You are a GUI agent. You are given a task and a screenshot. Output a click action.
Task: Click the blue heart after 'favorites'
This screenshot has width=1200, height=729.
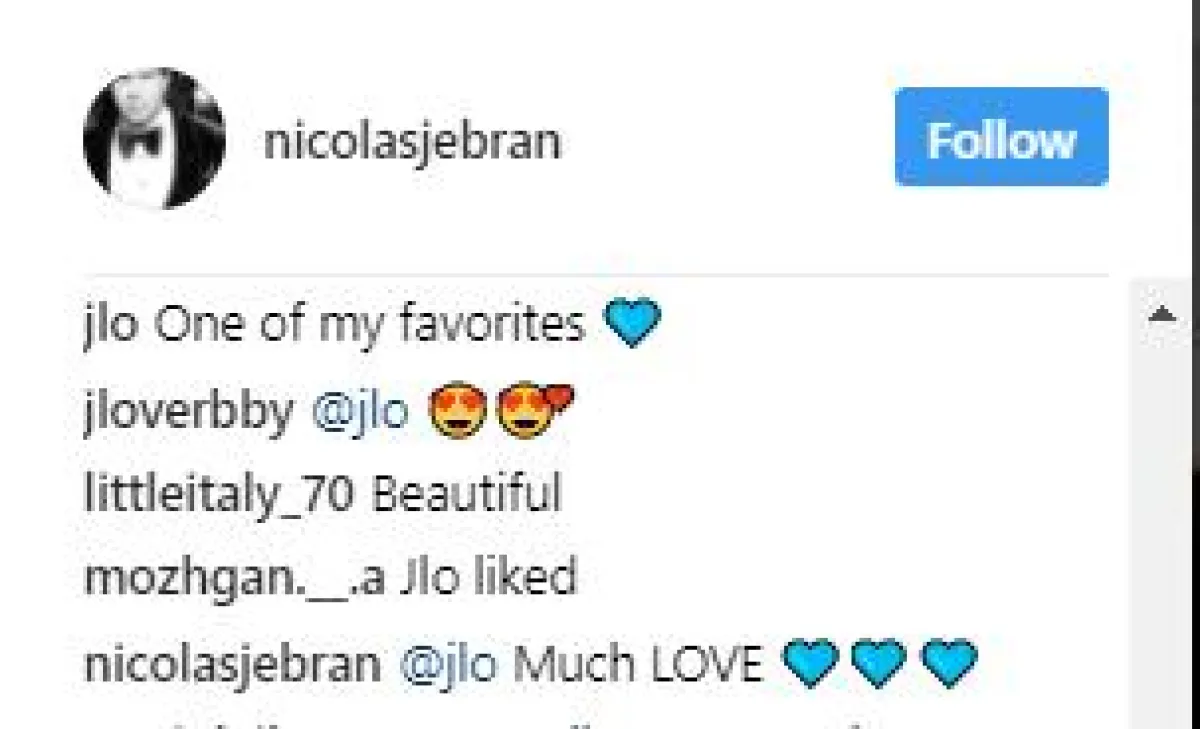click(x=632, y=324)
